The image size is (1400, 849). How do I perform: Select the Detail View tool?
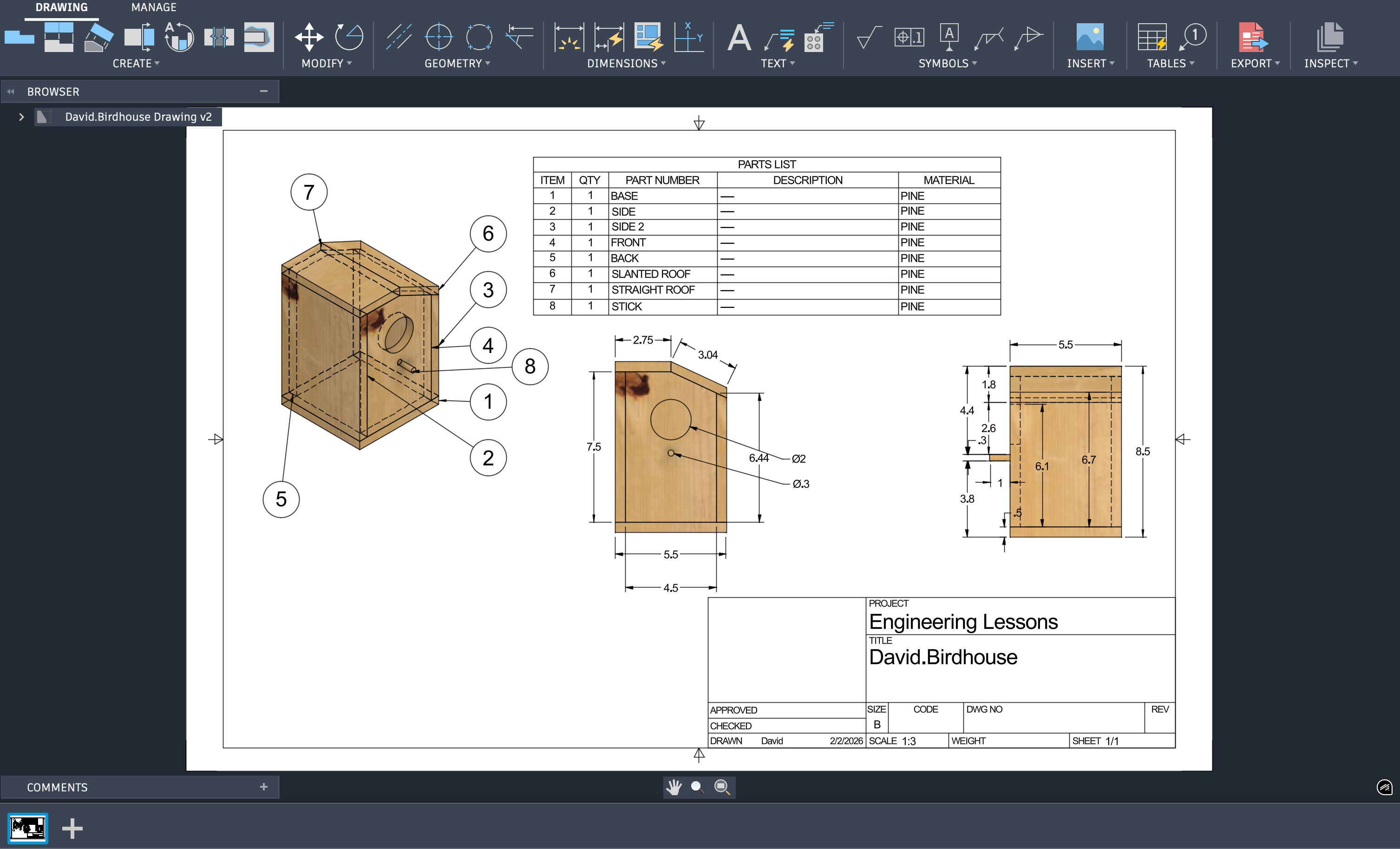click(x=180, y=38)
